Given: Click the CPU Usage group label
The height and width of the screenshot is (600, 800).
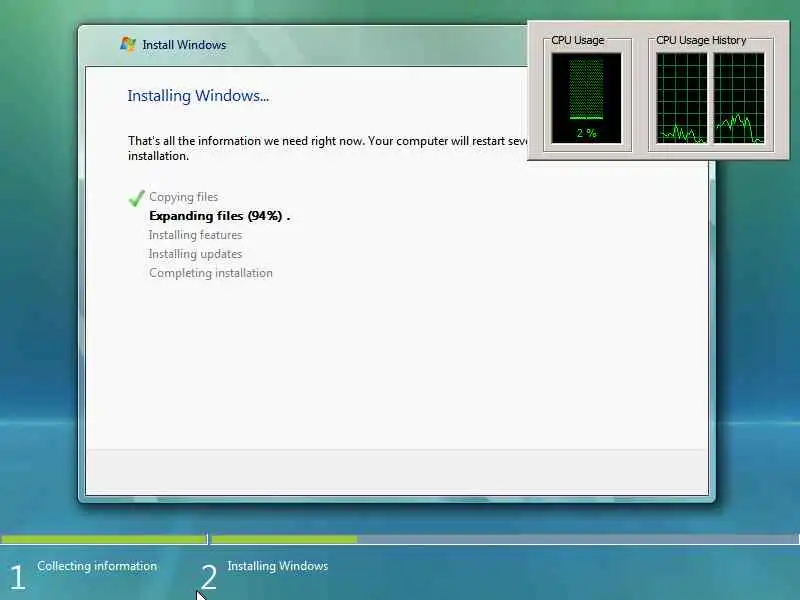Looking at the screenshot, I should 578,40.
